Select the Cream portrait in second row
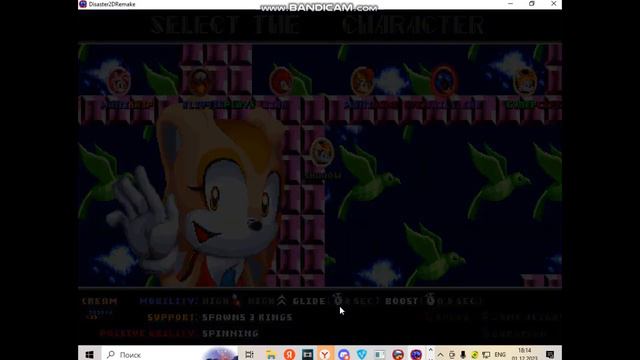 pos(322,152)
